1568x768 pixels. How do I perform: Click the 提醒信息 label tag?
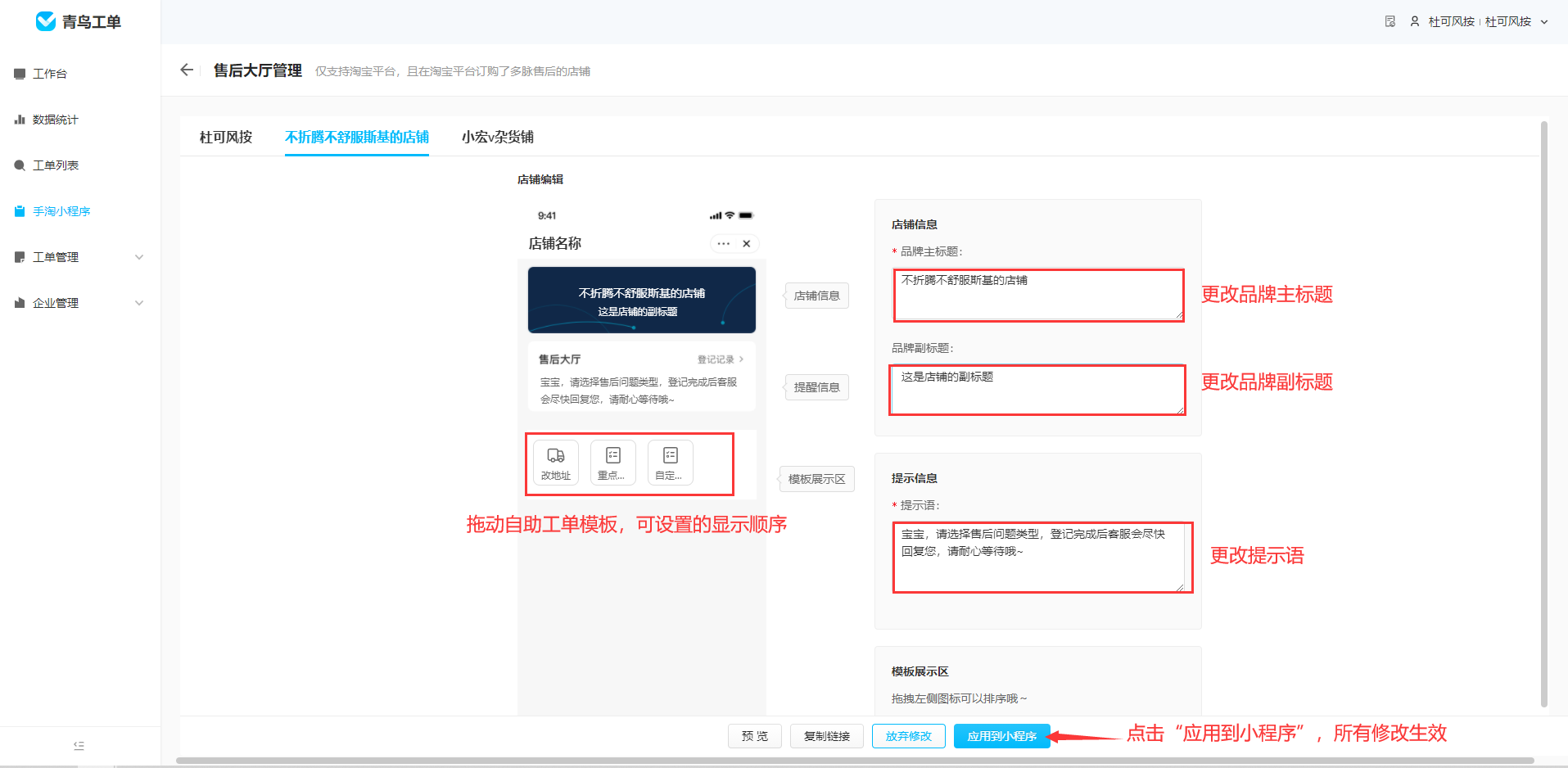coord(817,387)
